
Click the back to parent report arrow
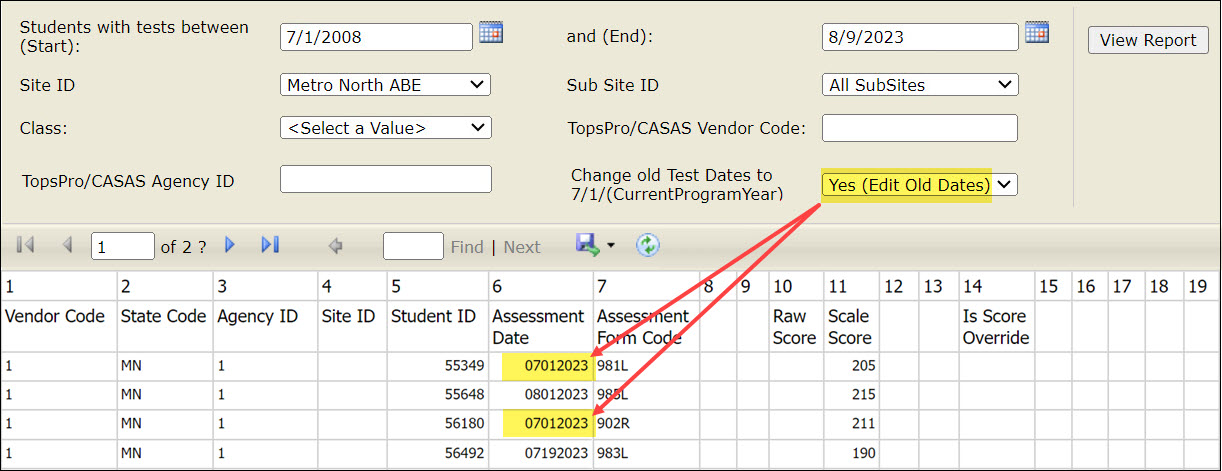(x=336, y=246)
